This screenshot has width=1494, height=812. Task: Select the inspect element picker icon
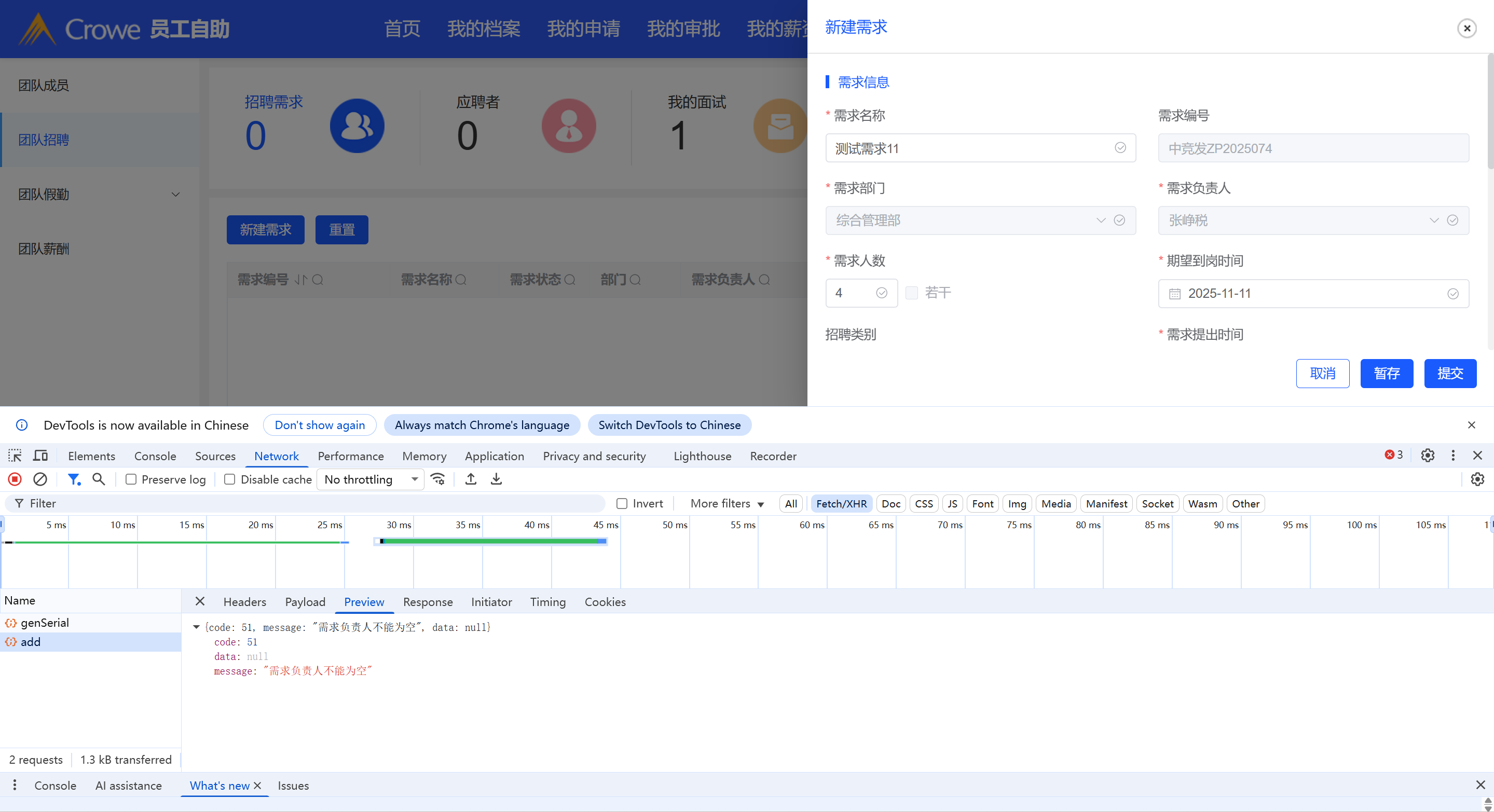(x=15, y=456)
